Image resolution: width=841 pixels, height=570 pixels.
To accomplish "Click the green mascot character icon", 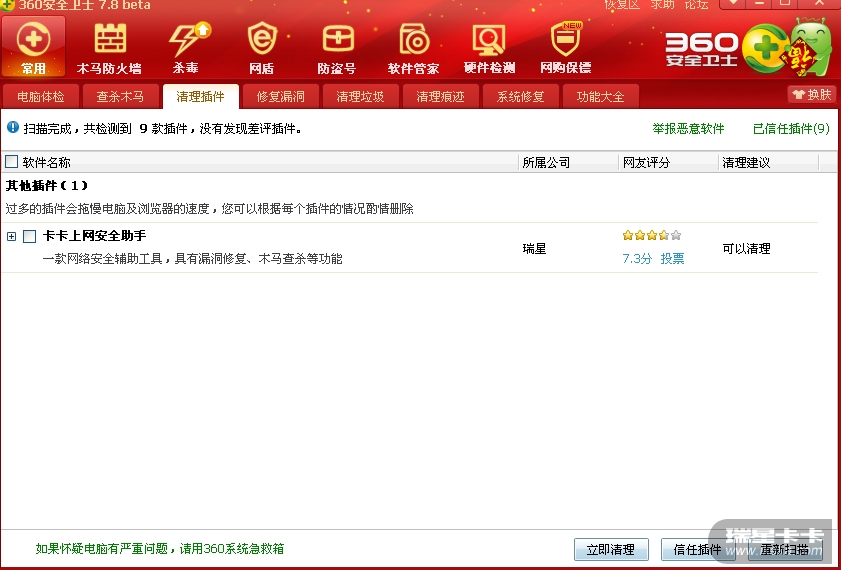I will [813, 47].
